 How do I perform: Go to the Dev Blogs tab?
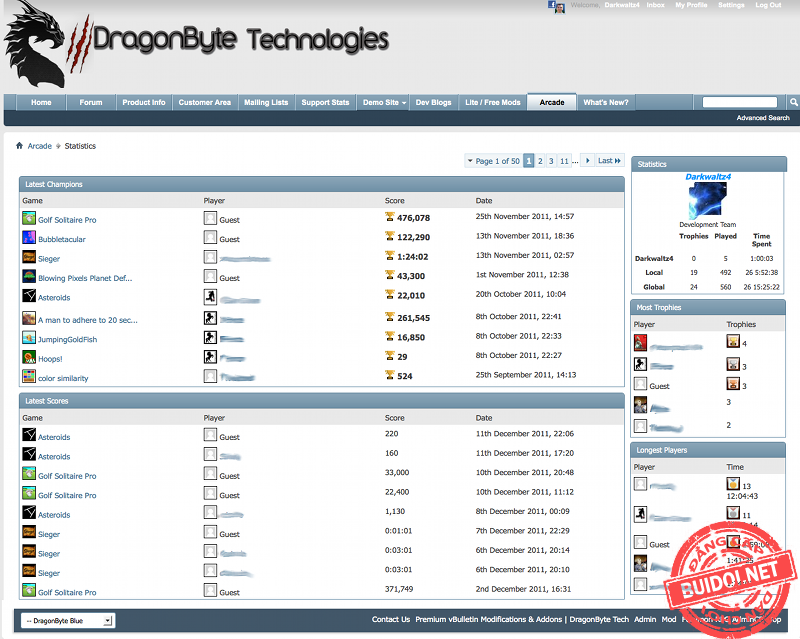pyautogui.click(x=433, y=102)
